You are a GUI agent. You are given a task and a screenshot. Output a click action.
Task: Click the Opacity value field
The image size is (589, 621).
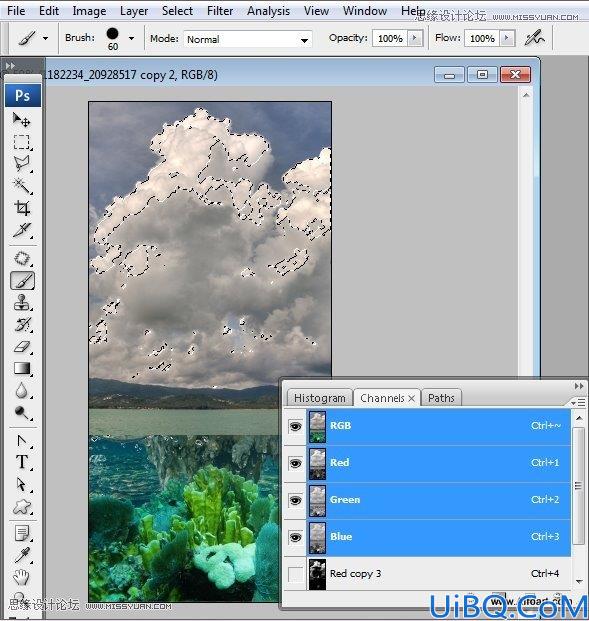(390, 38)
